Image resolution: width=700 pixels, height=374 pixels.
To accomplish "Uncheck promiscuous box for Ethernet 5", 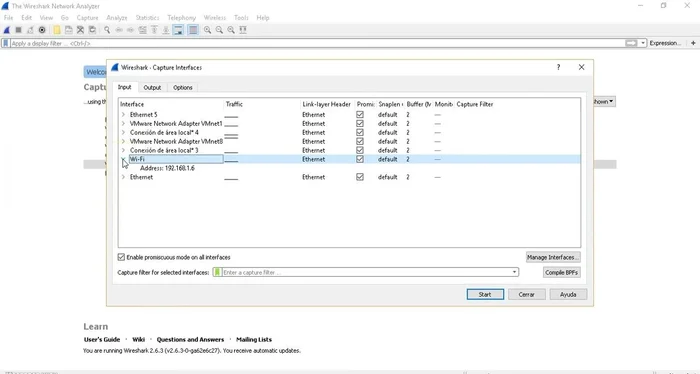I will tap(360, 115).
